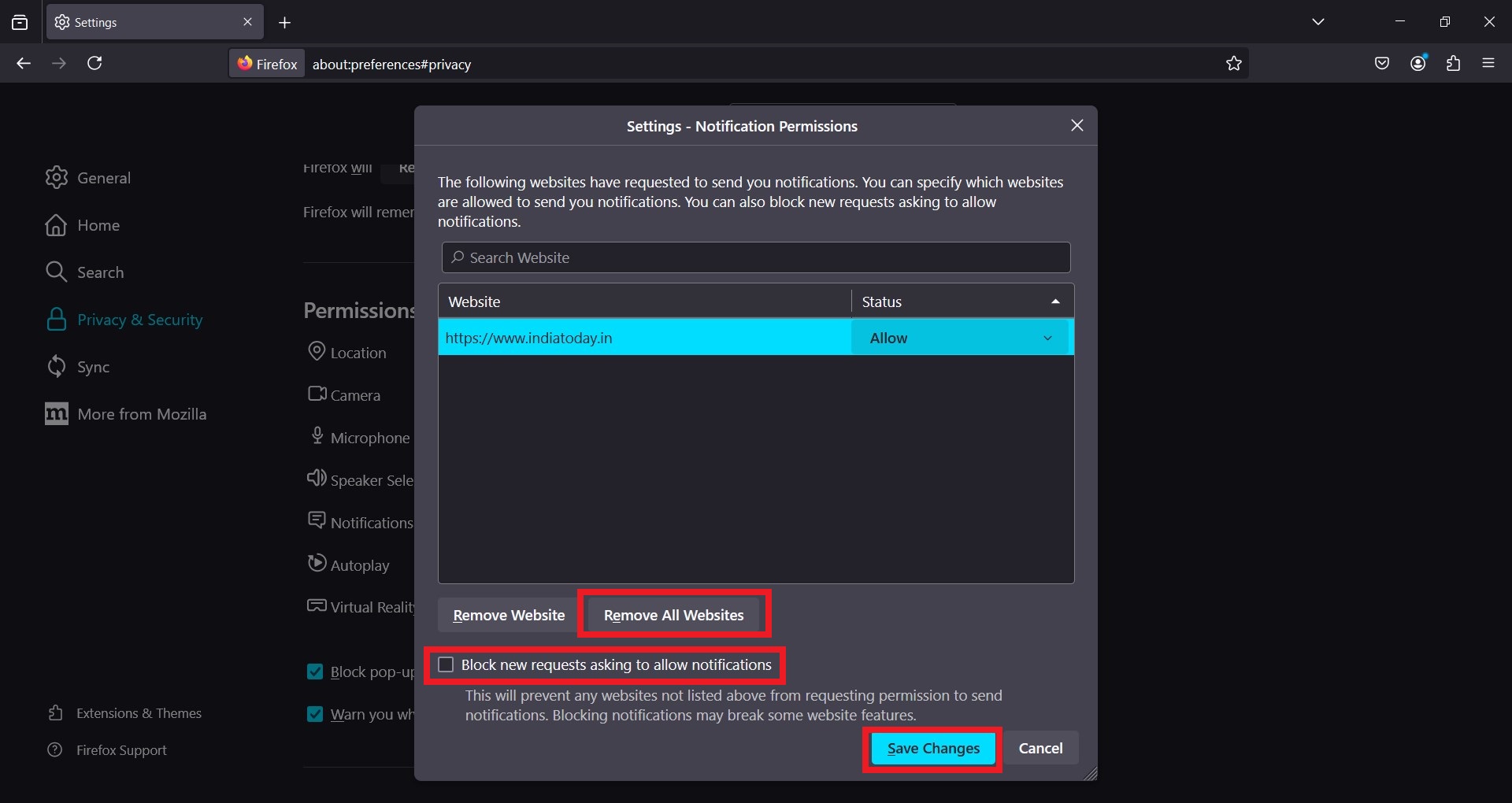Click in the Search Website field

[755, 257]
